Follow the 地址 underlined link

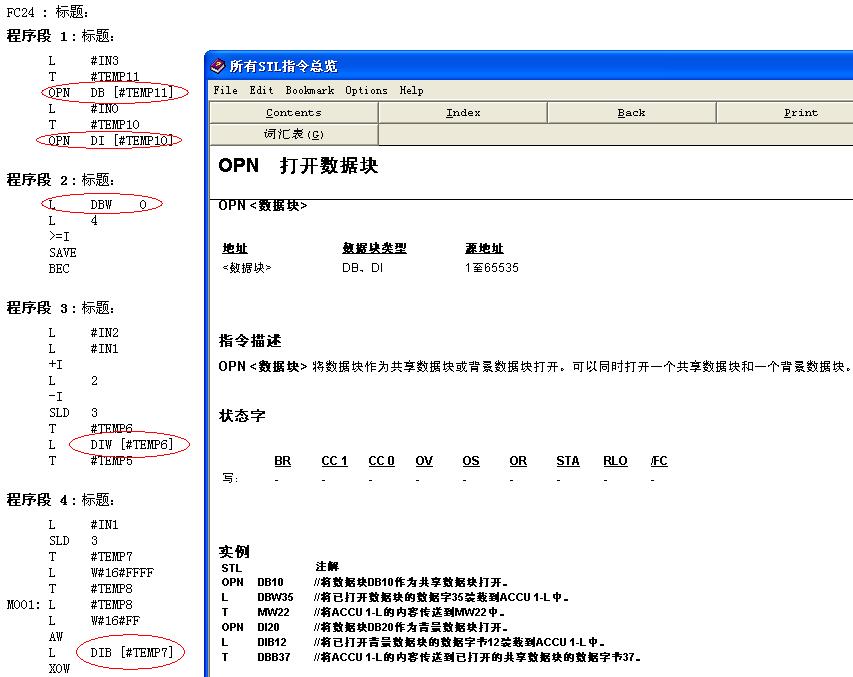point(235,249)
